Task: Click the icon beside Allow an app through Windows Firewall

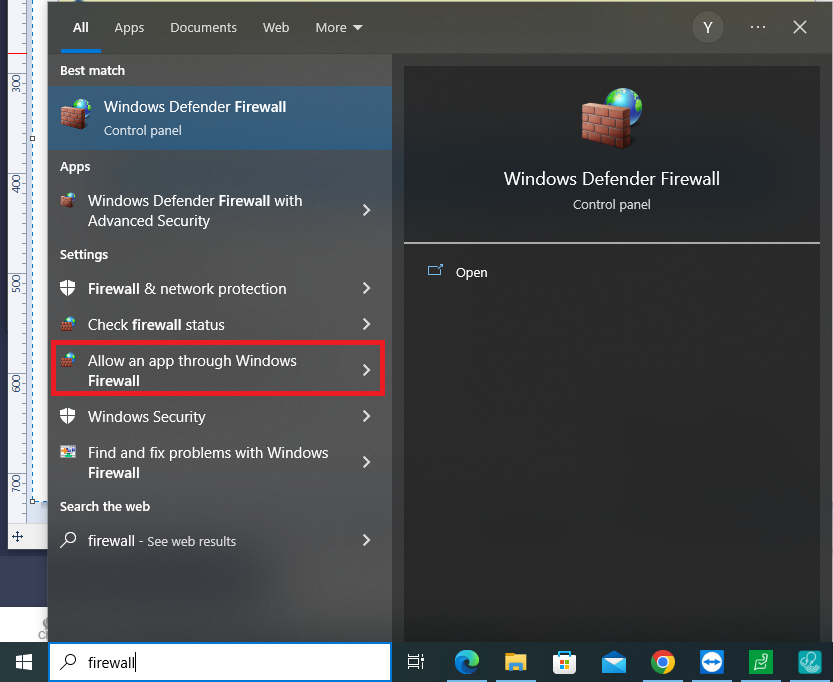Action: click(x=68, y=360)
